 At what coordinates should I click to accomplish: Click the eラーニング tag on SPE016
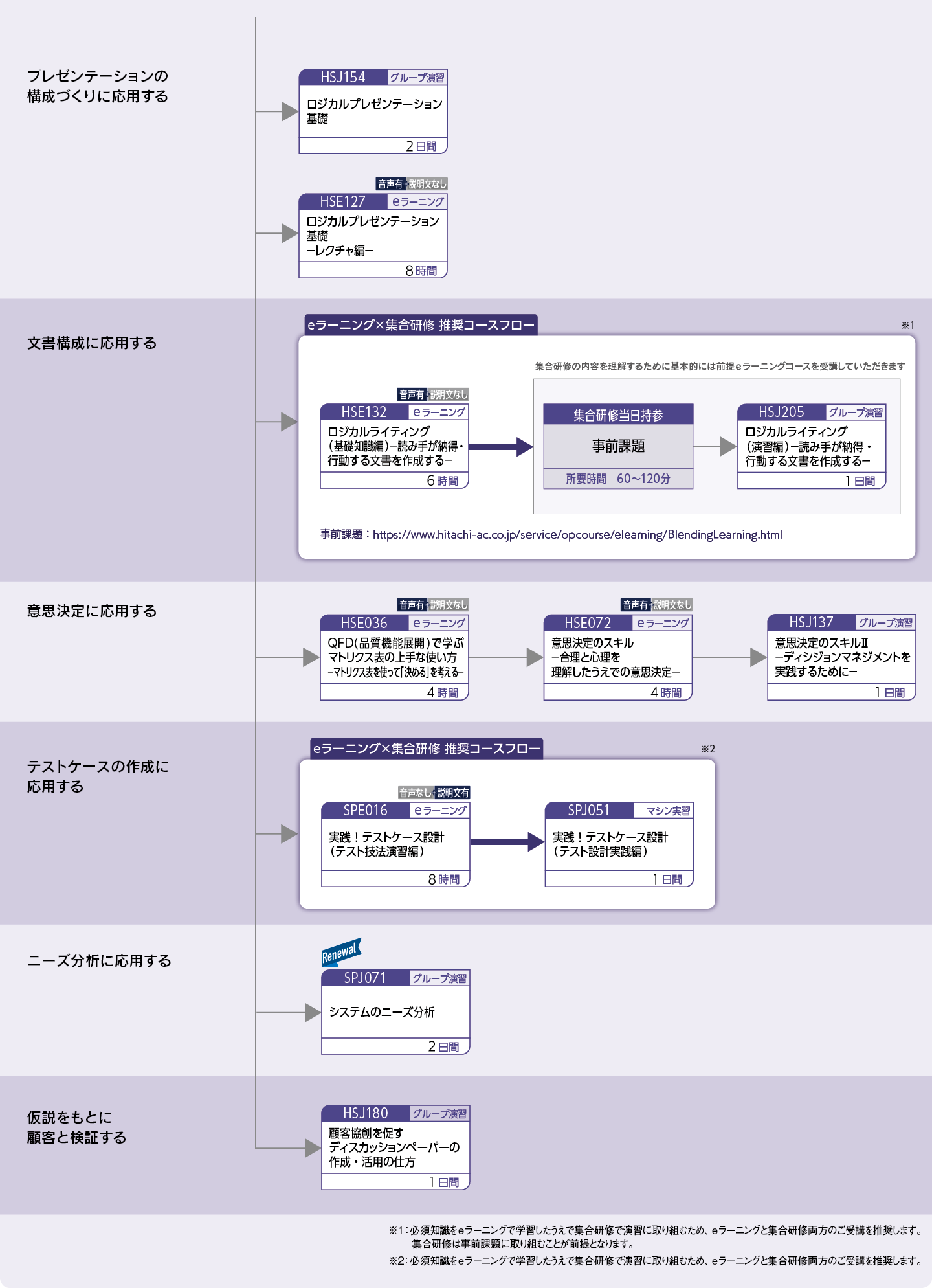coord(439,811)
